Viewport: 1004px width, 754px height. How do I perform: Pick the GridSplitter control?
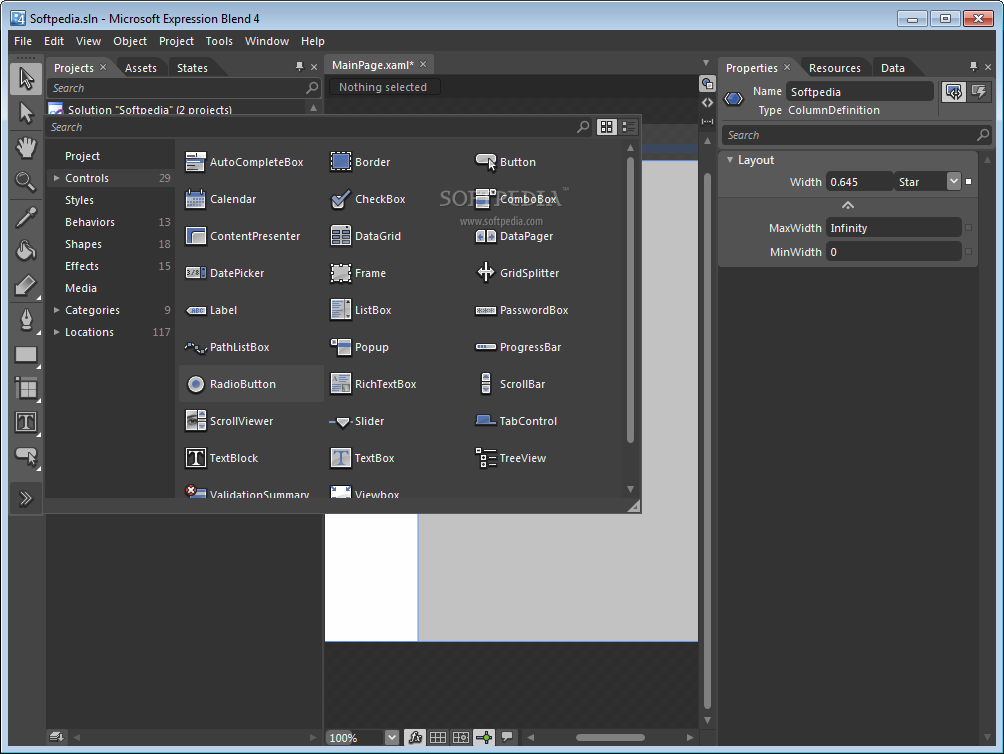pos(518,273)
